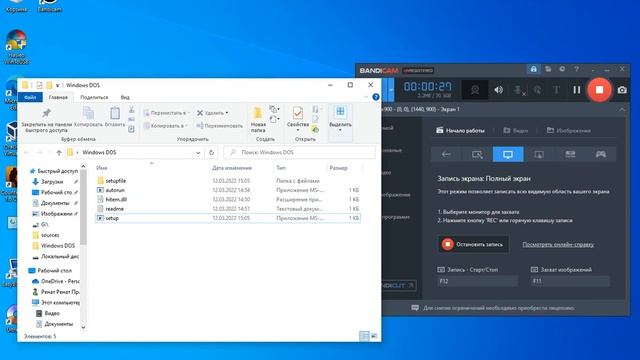Switch to the Видео tab in Bandicam
Screen dimensions: 640x360
516,130
